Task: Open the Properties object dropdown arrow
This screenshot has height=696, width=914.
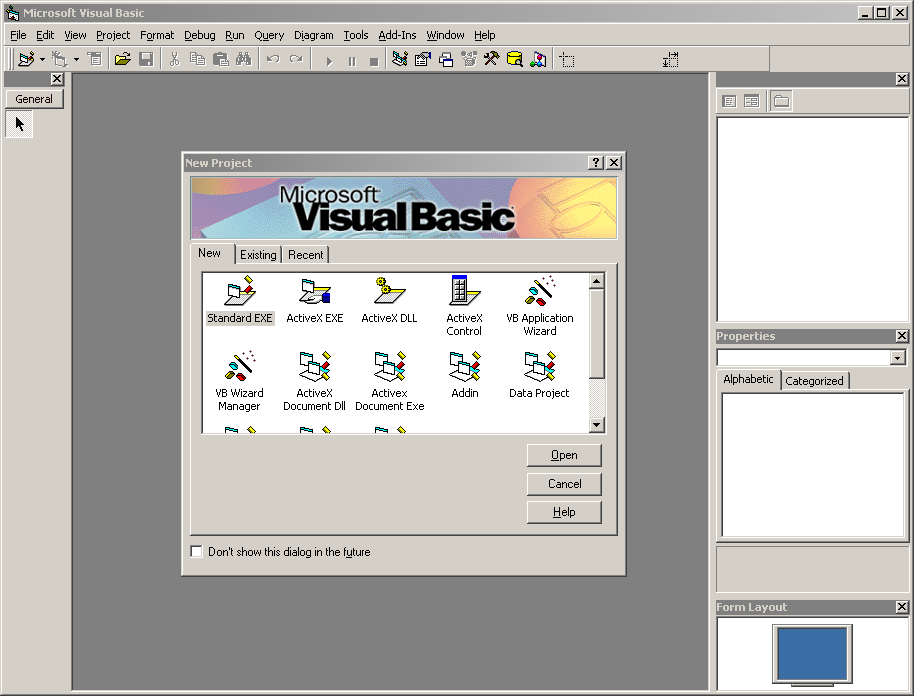Action: click(x=898, y=357)
